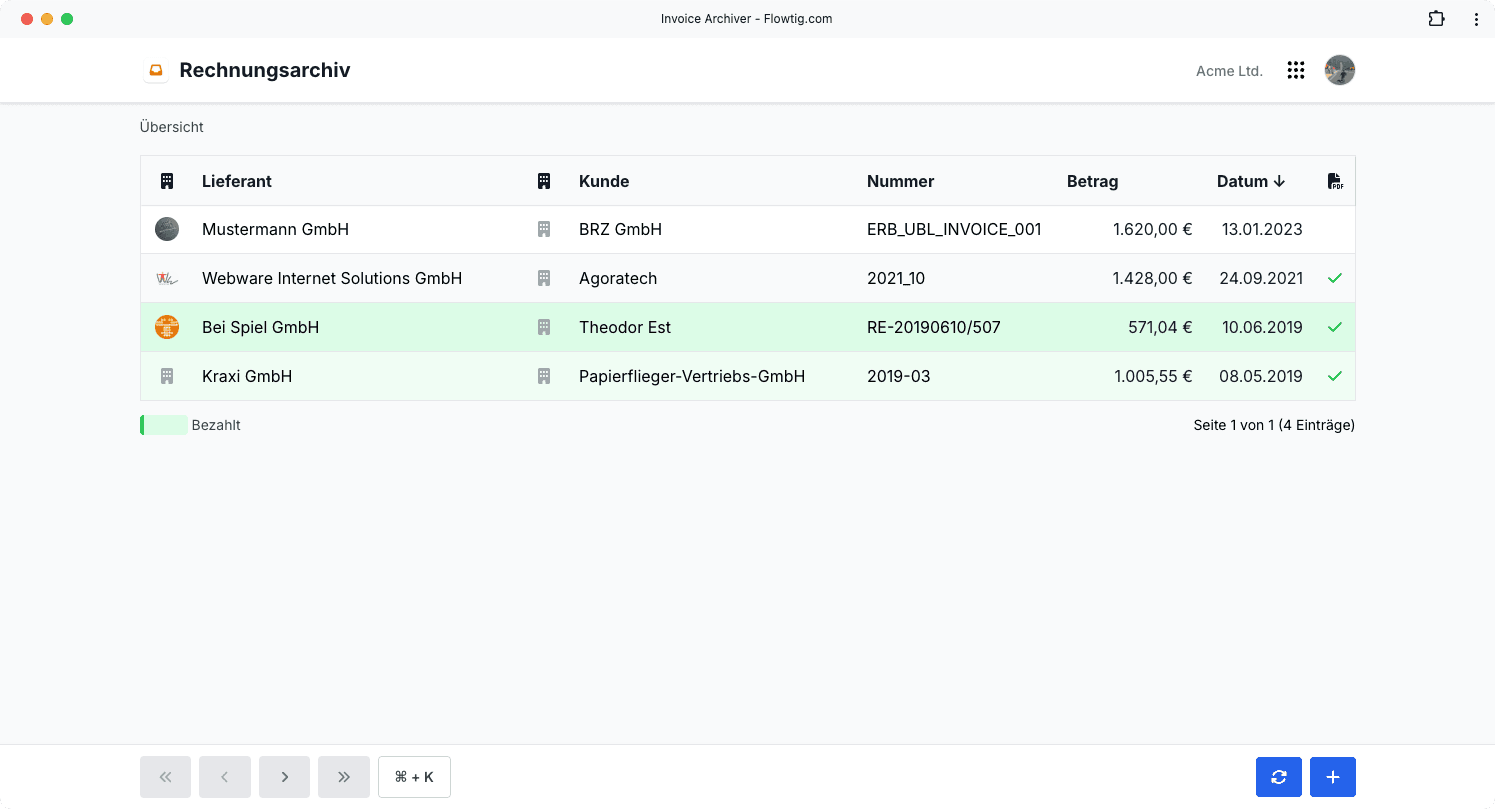Sort by the Betrag column header
Image resolution: width=1495 pixels, height=809 pixels.
pos(1092,181)
